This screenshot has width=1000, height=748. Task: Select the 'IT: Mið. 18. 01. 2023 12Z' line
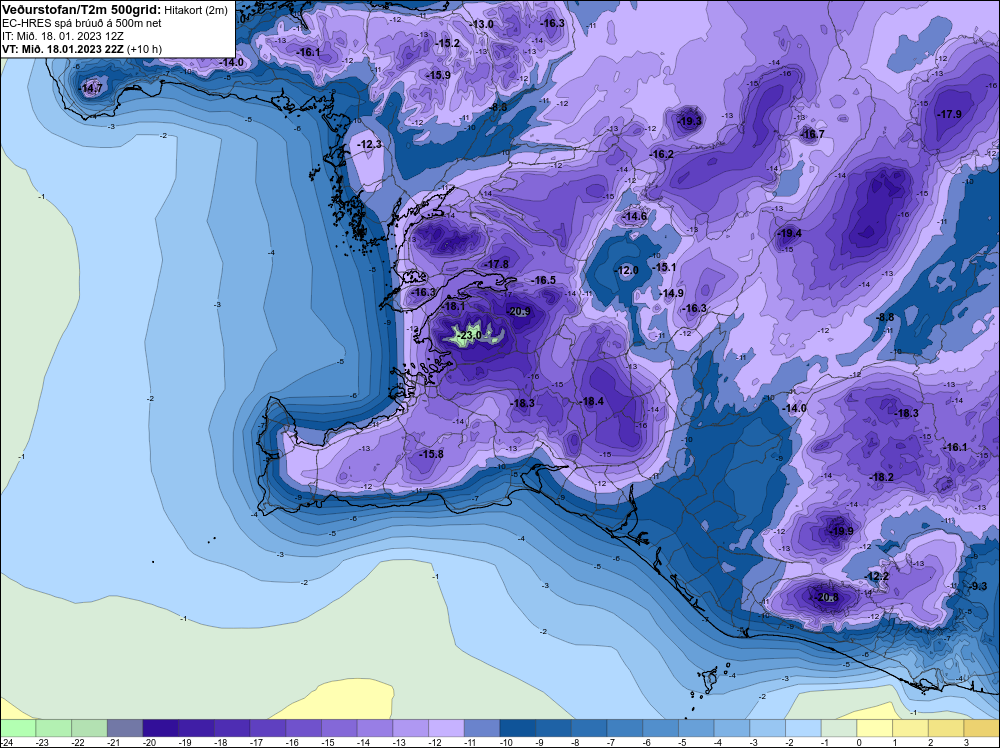(x=62, y=36)
